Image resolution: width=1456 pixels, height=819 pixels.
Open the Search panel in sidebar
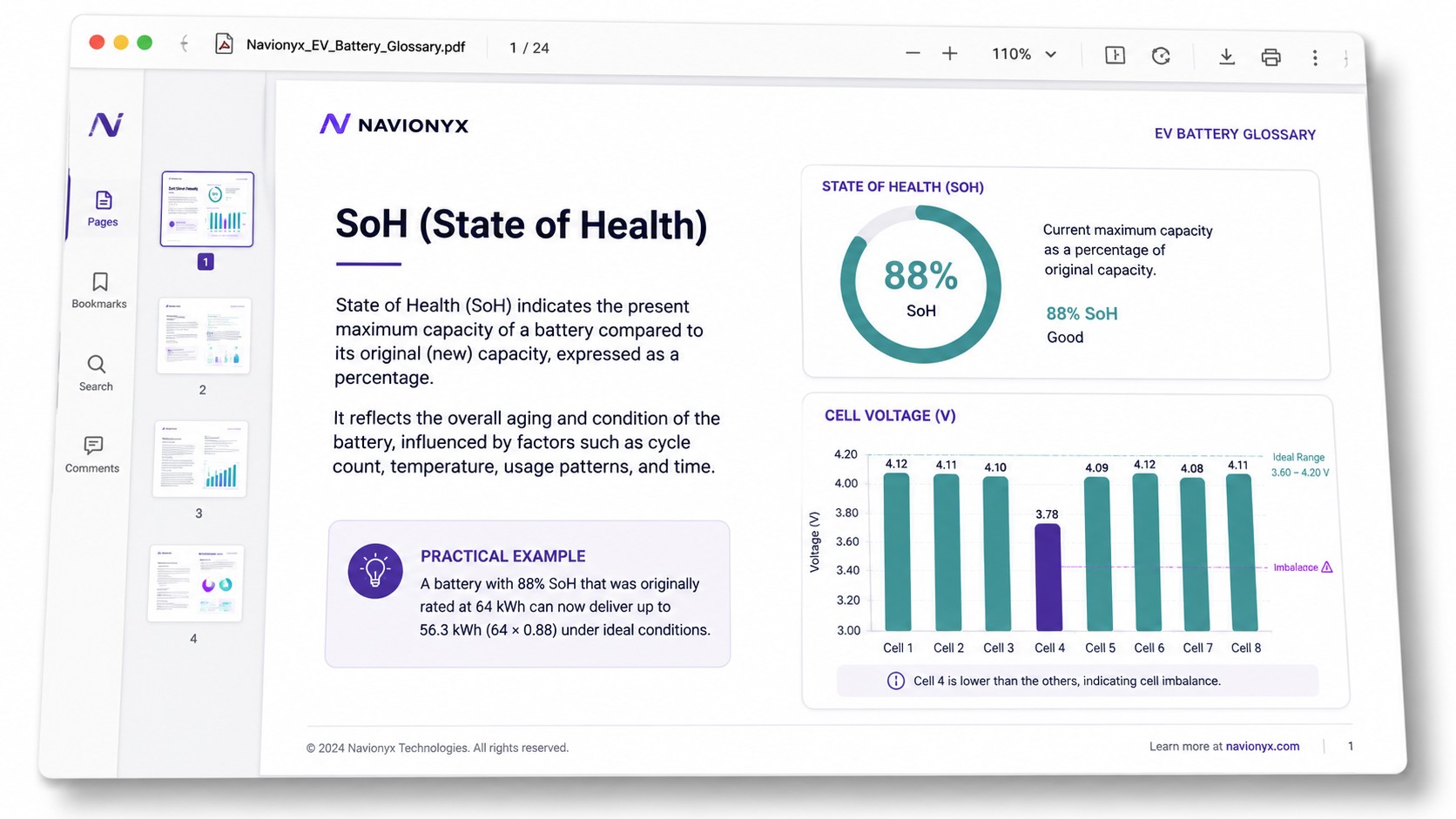(x=96, y=373)
